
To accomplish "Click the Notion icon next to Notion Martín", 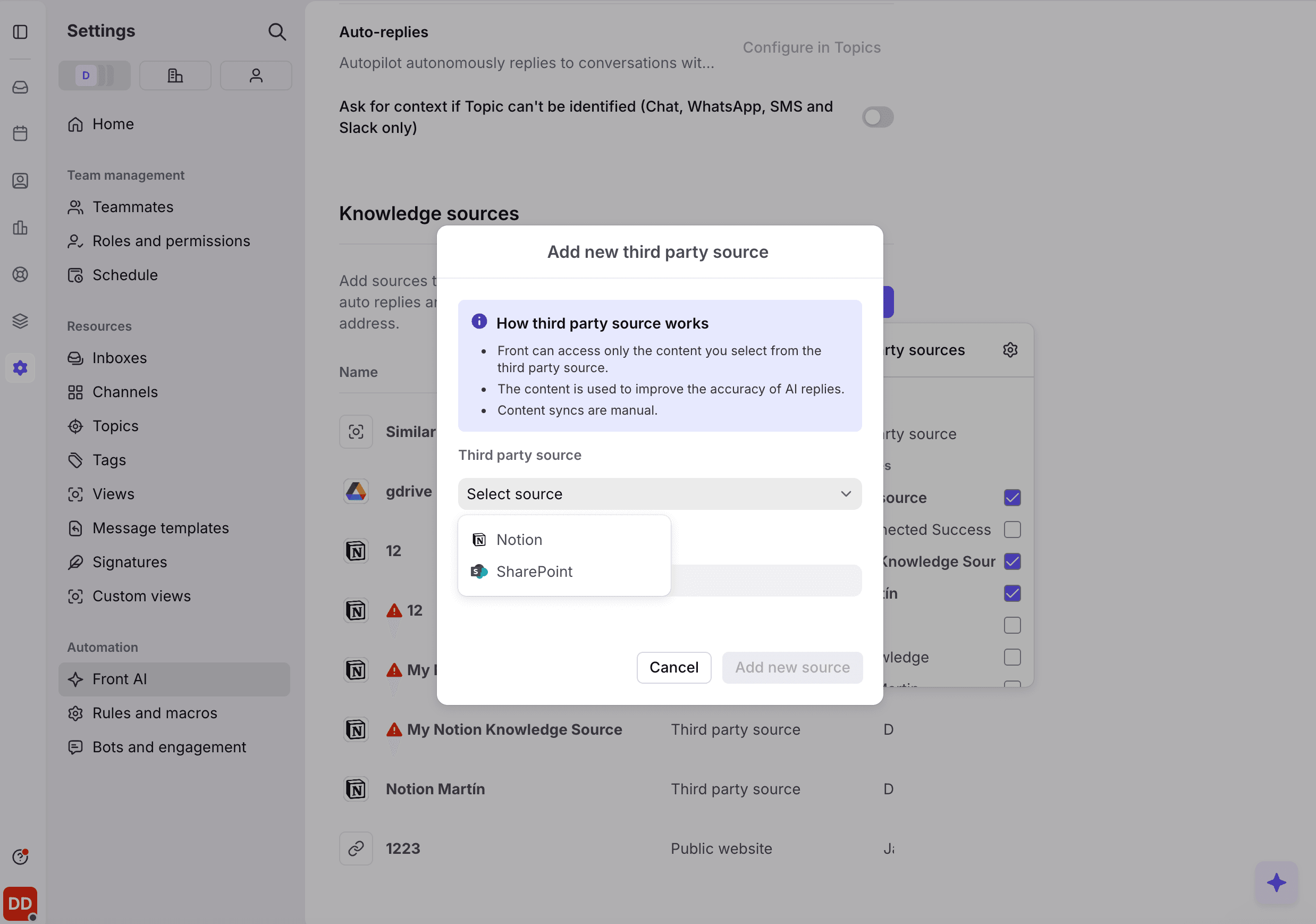I will pos(356,789).
